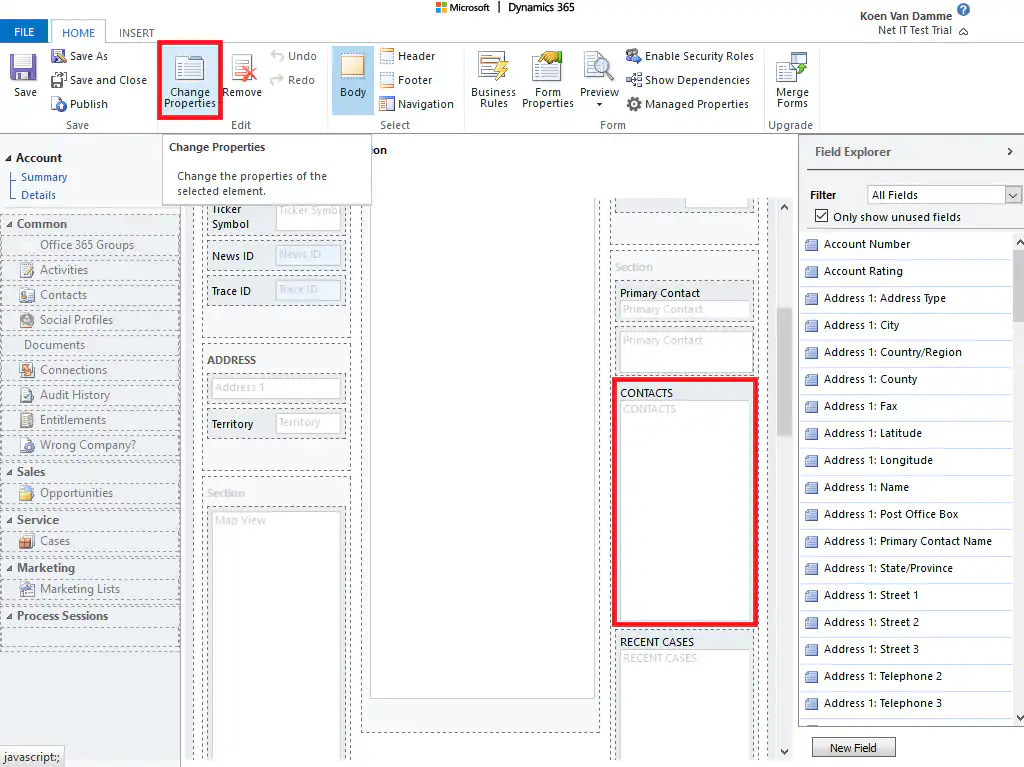Open Change Properties in the ribbon
The height and width of the screenshot is (767, 1024).
tap(189, 80)
